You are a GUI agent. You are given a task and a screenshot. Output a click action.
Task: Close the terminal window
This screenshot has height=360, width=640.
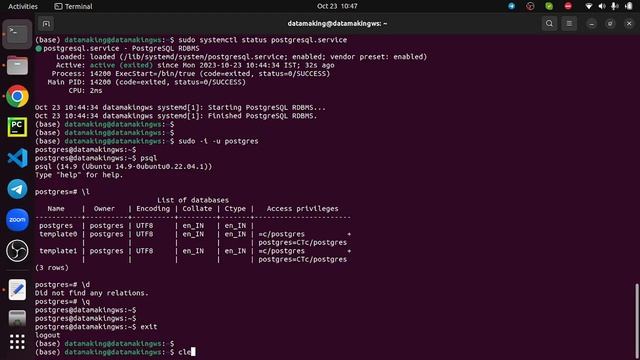(x=629, y=24)
